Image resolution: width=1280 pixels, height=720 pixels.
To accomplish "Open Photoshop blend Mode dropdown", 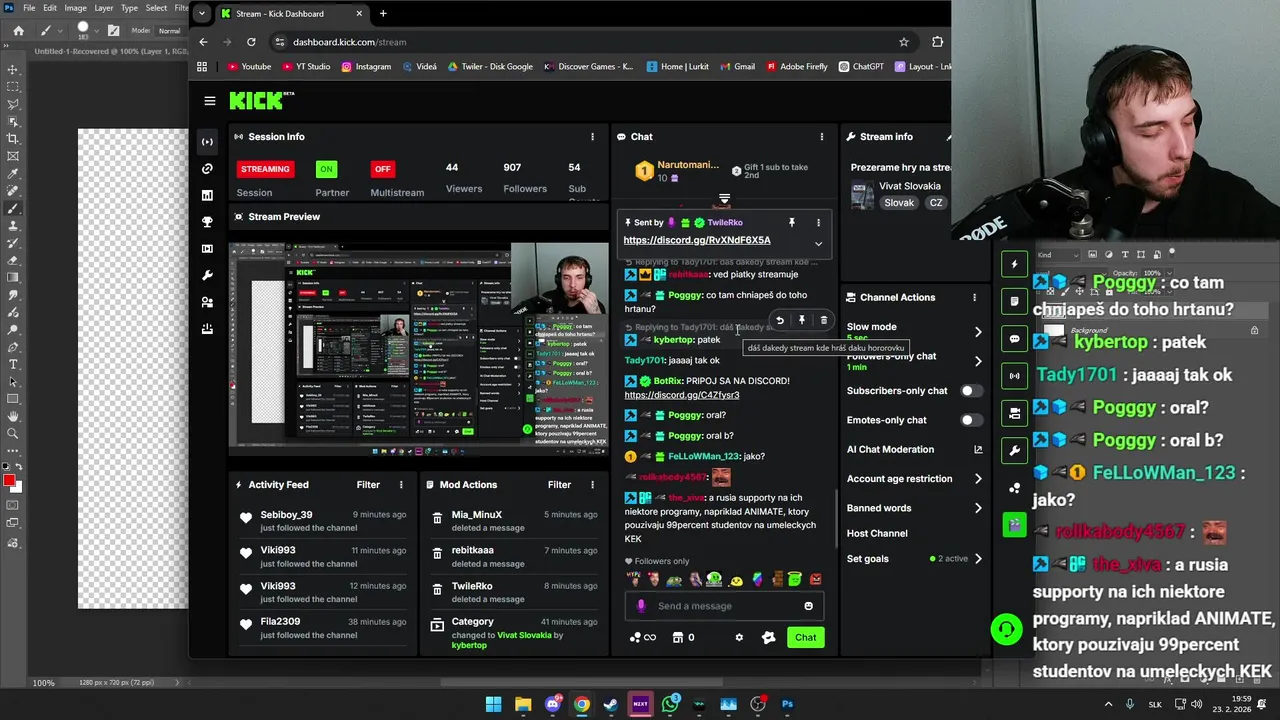I will (x=169, y=31).
